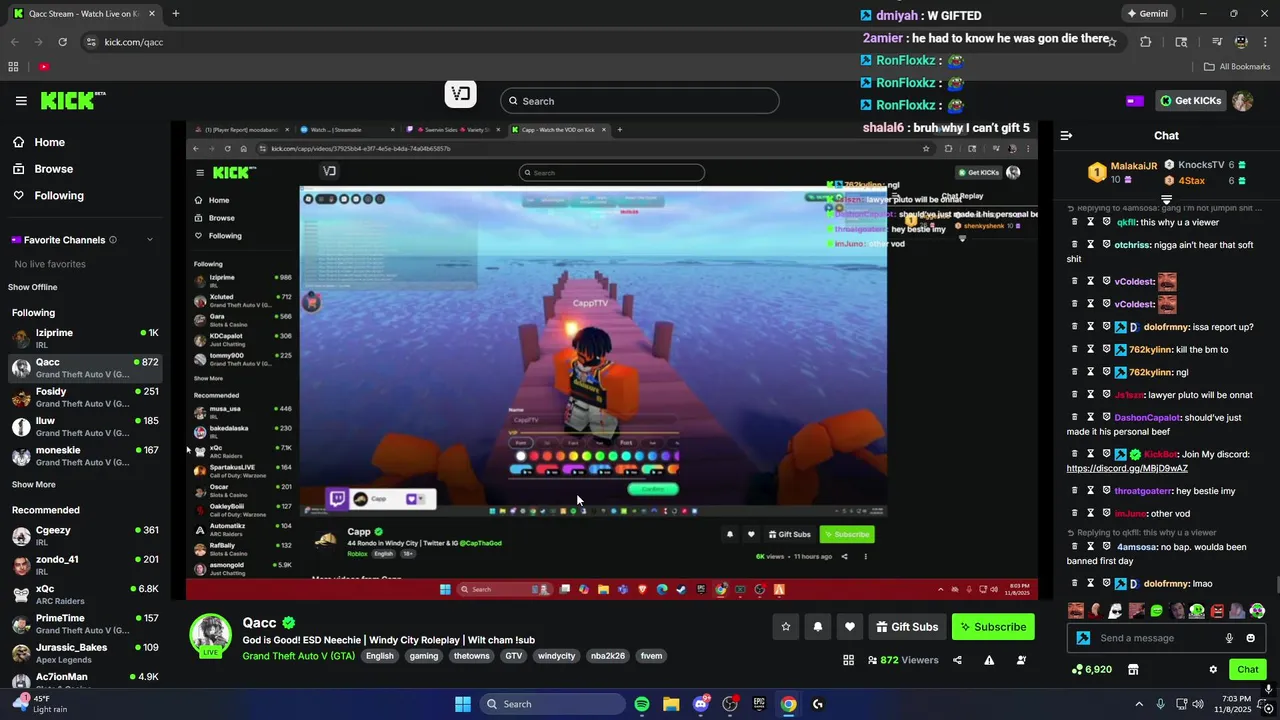Click the kick.com/qacc address bar
The height and width of the screenshot is (720, 1280).
tap(133, 42)
